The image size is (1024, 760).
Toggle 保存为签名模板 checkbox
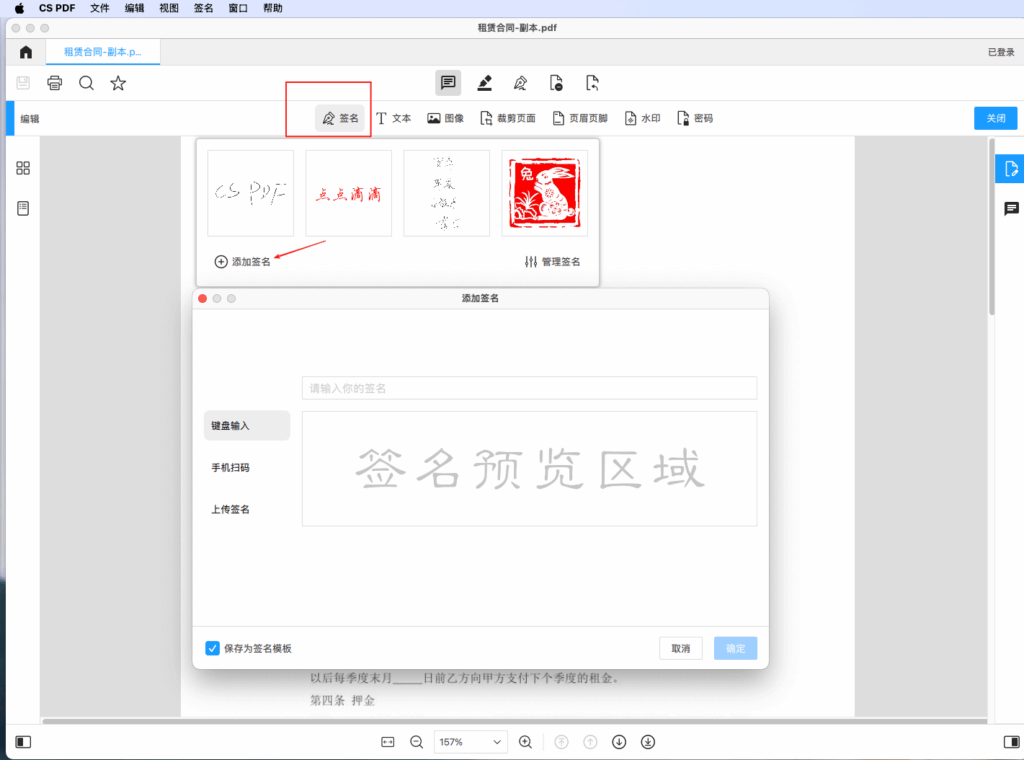[212, 648]
